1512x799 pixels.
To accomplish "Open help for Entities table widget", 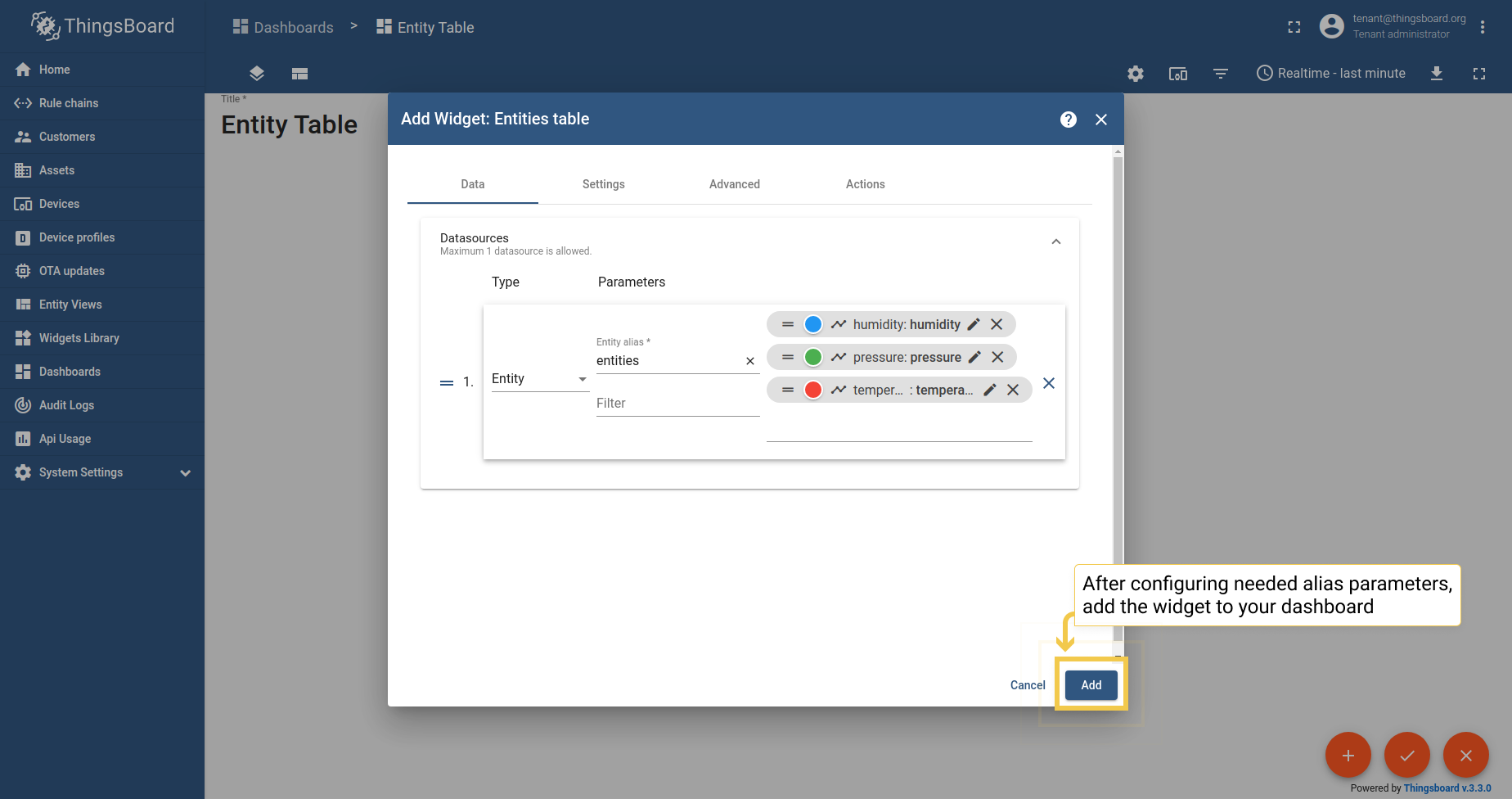I will [1069, 120].
